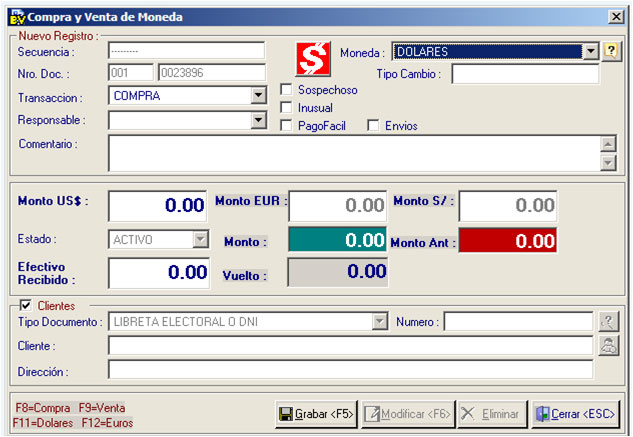Screen dimensions: 633x437
Task: Click the Nro. Doc. number field 0023896
Action: (x=212, y=73)
